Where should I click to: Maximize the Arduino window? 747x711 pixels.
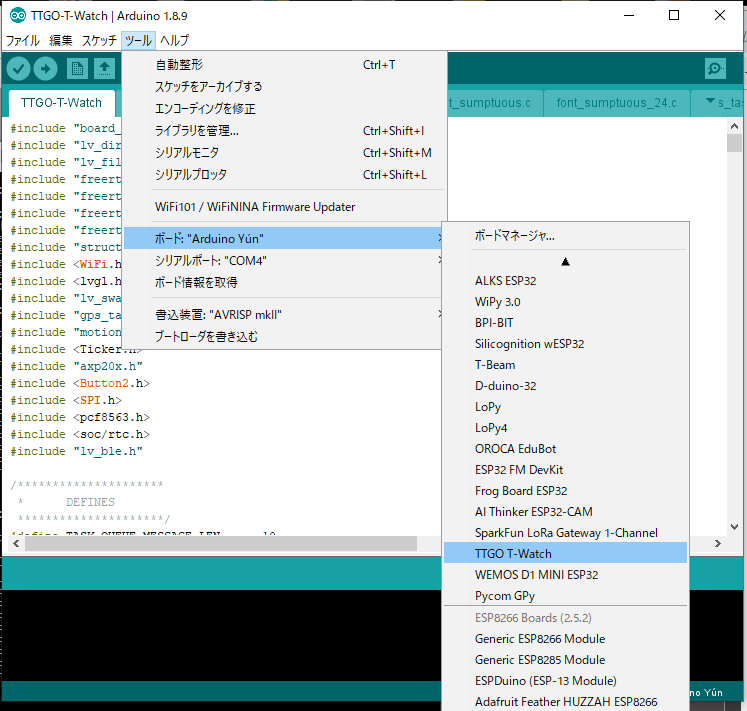click(674, 15)
